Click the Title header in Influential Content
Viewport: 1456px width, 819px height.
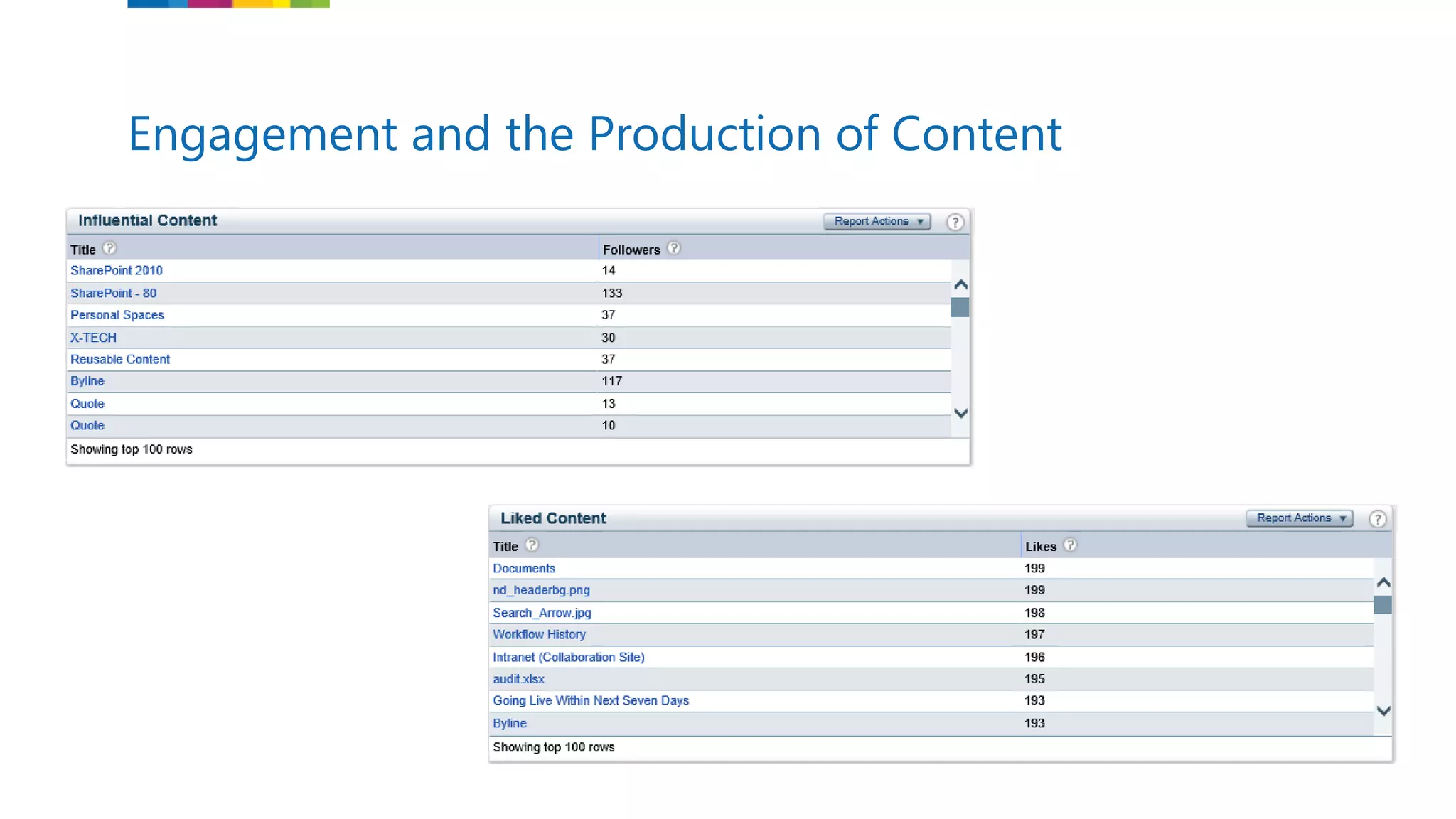[x=82, y=250]
